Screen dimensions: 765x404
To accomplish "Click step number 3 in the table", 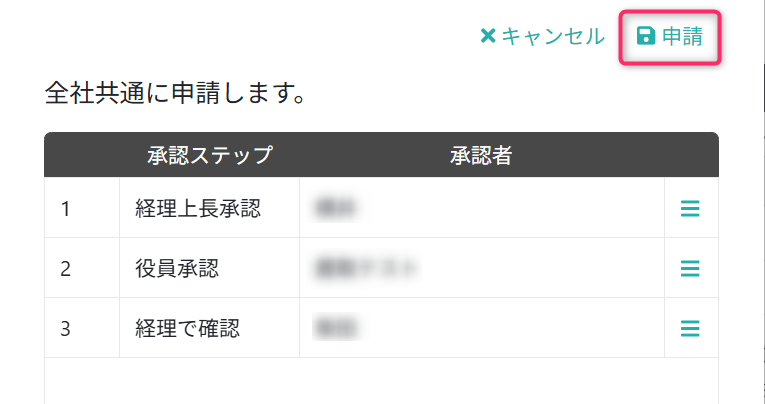I will [66, 328].
